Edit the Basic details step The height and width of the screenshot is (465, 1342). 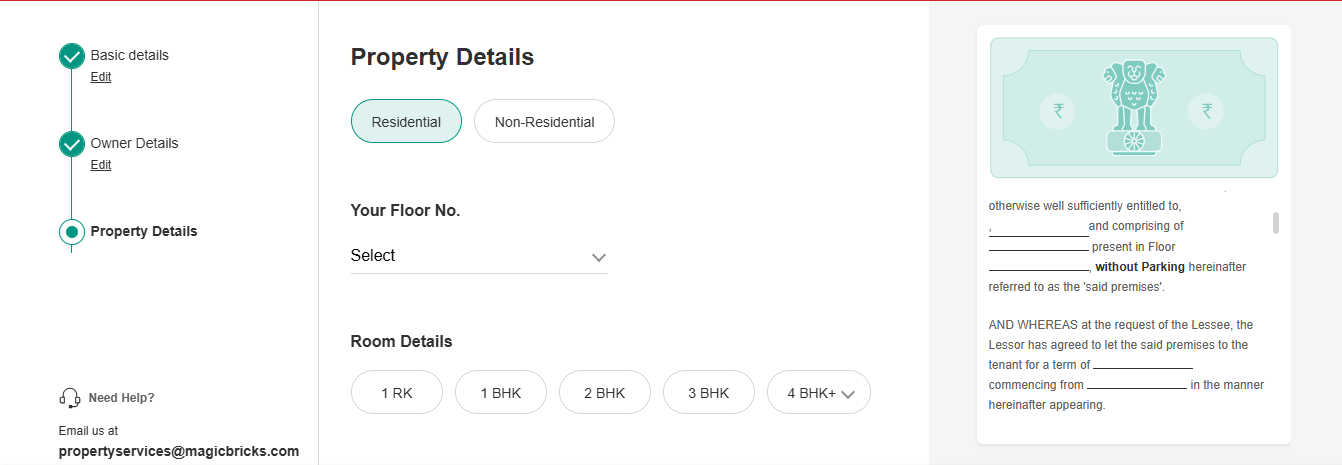[101, 77]
